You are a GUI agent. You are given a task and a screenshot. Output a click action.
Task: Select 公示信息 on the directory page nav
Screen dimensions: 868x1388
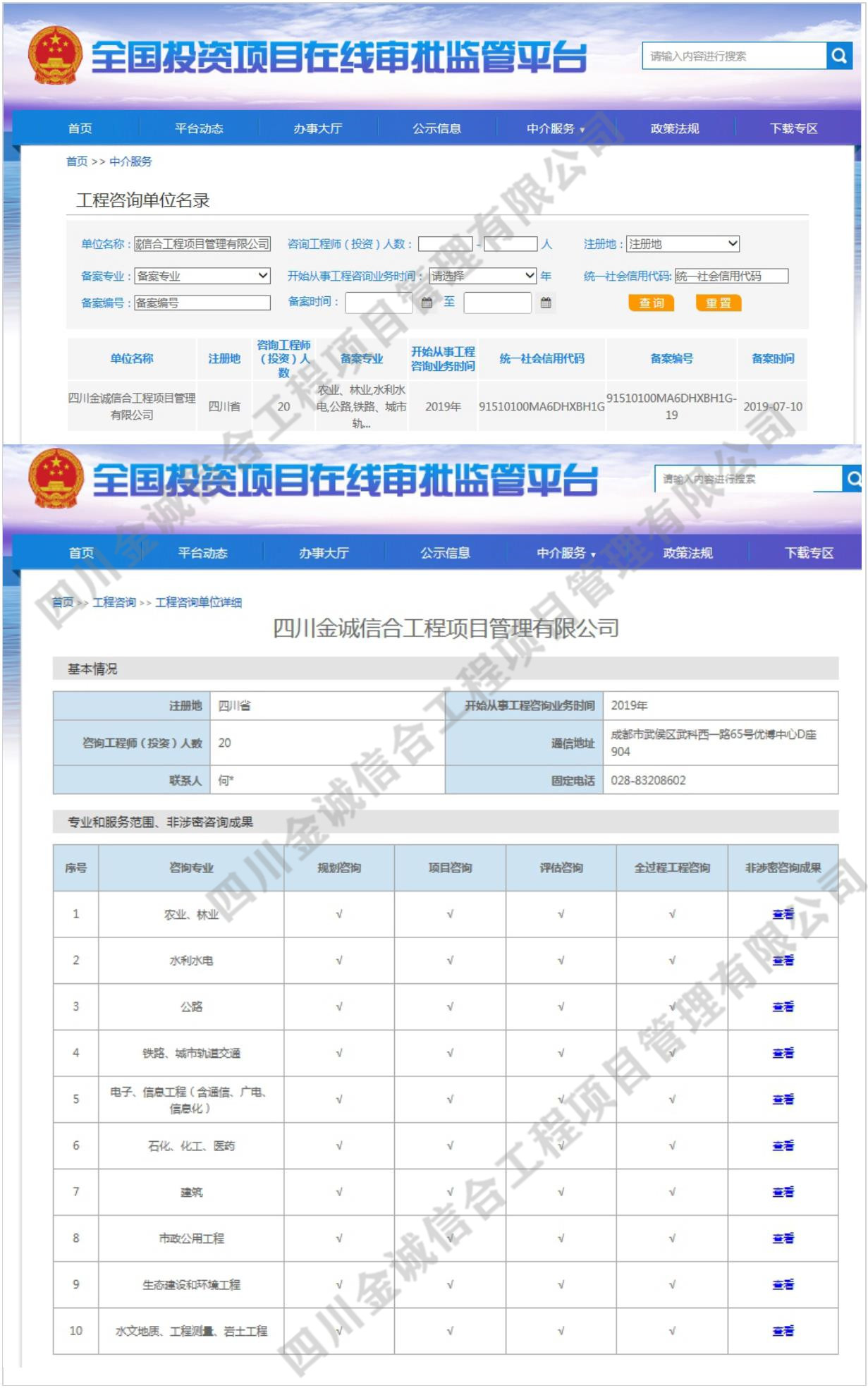pyautogui.click(x=436, y=128)
